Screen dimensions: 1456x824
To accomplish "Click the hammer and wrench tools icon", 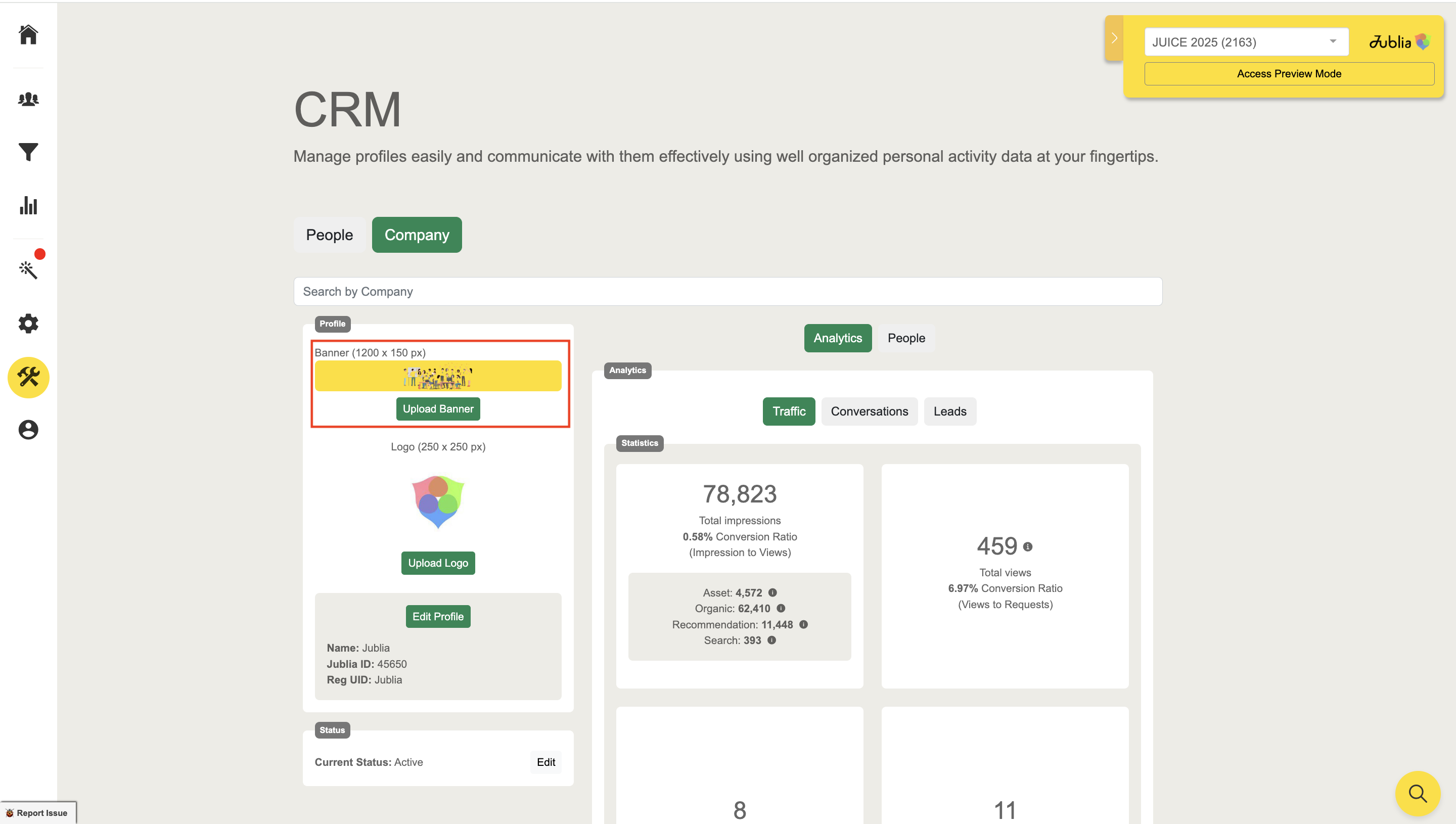I will (28, 377).
